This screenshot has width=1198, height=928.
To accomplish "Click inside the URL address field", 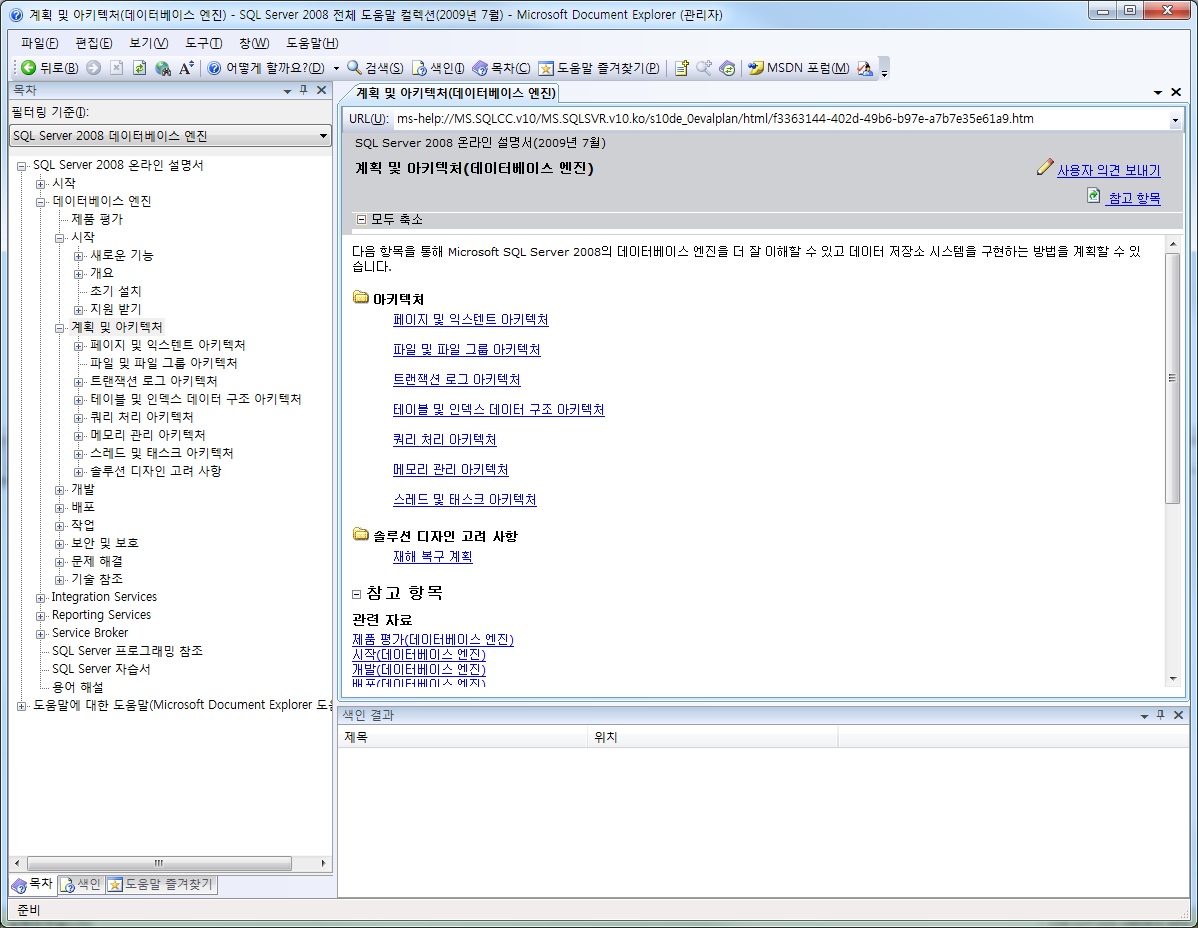I will [x=781, y=119].
